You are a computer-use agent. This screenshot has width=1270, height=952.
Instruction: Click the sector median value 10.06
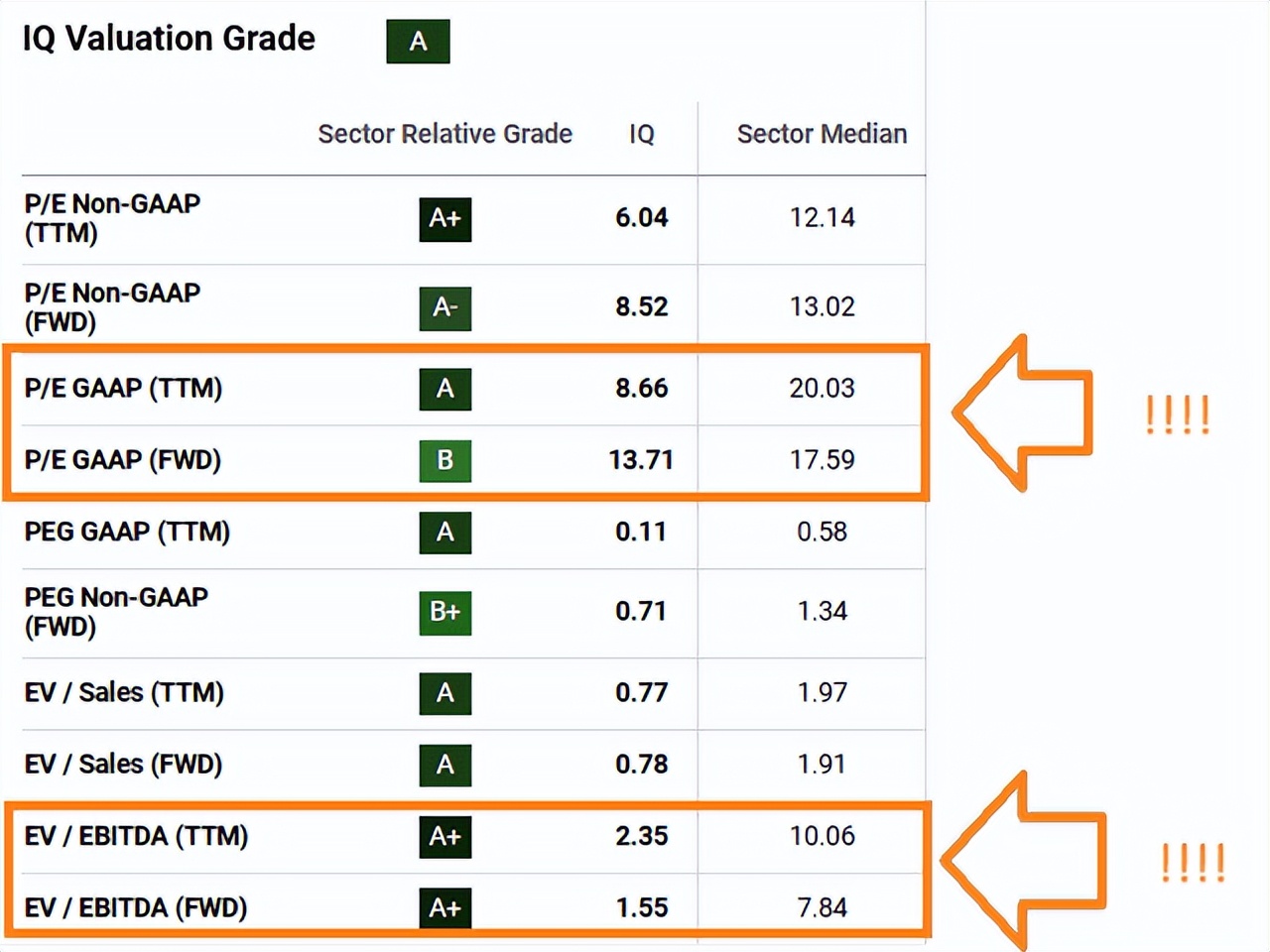(x=822, y=836)
